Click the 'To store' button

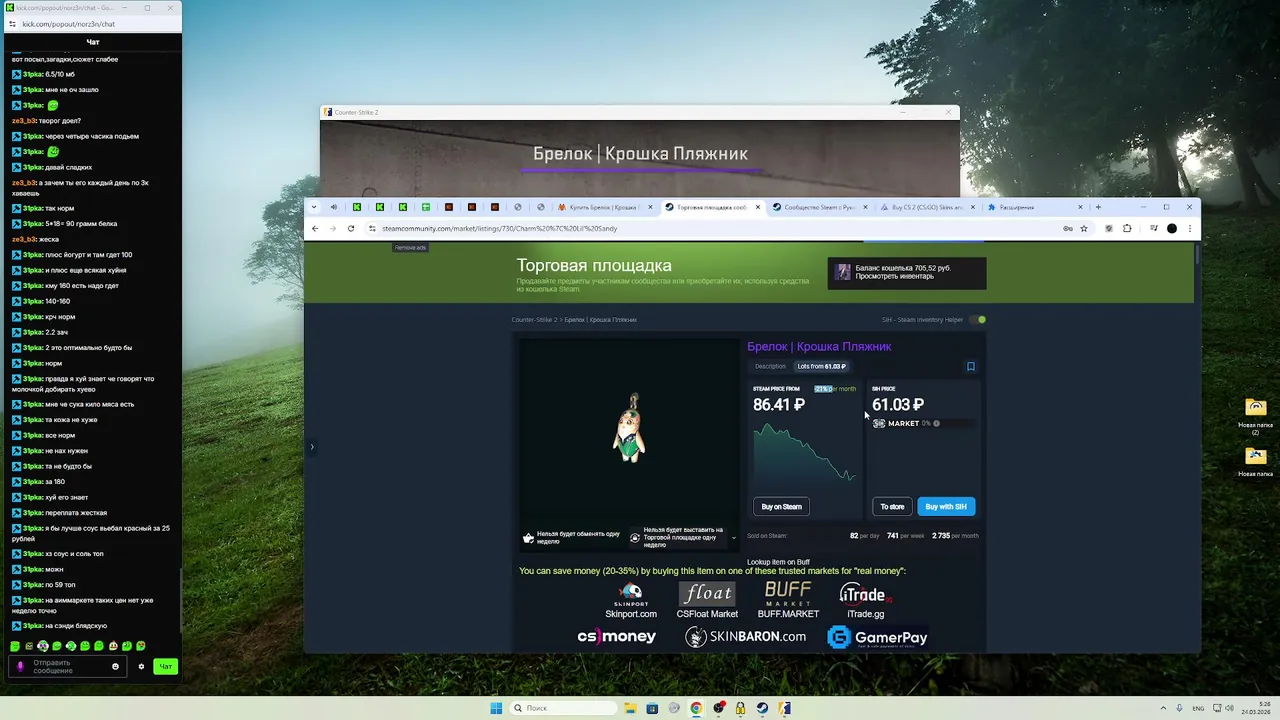(x=892, y=506)
